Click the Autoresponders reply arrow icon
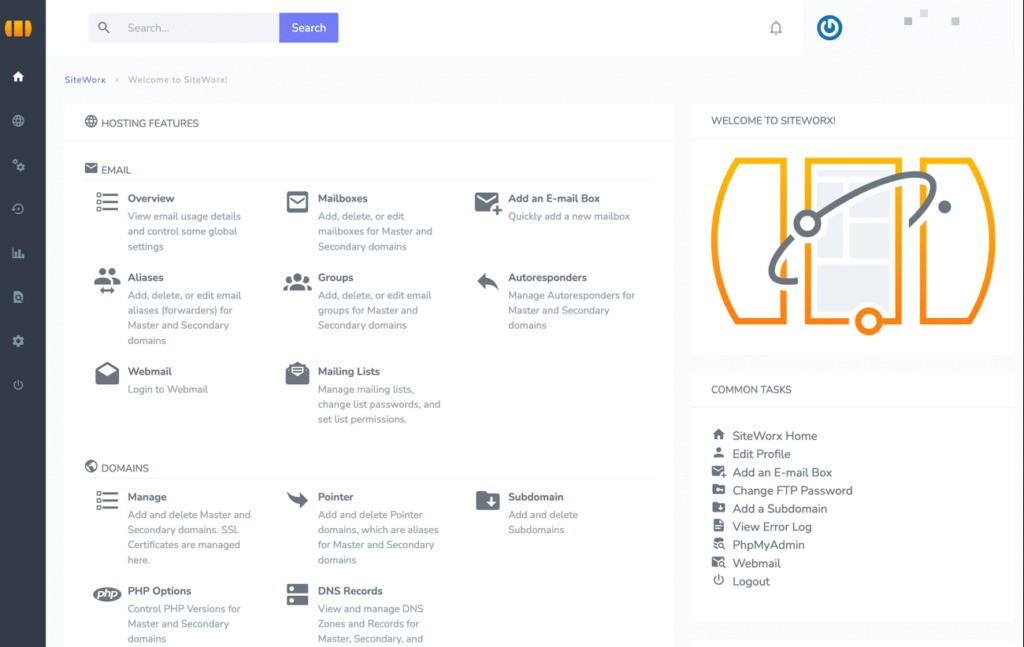Image resolution: width=1024 pixels, height=647 pixels. 488,281
